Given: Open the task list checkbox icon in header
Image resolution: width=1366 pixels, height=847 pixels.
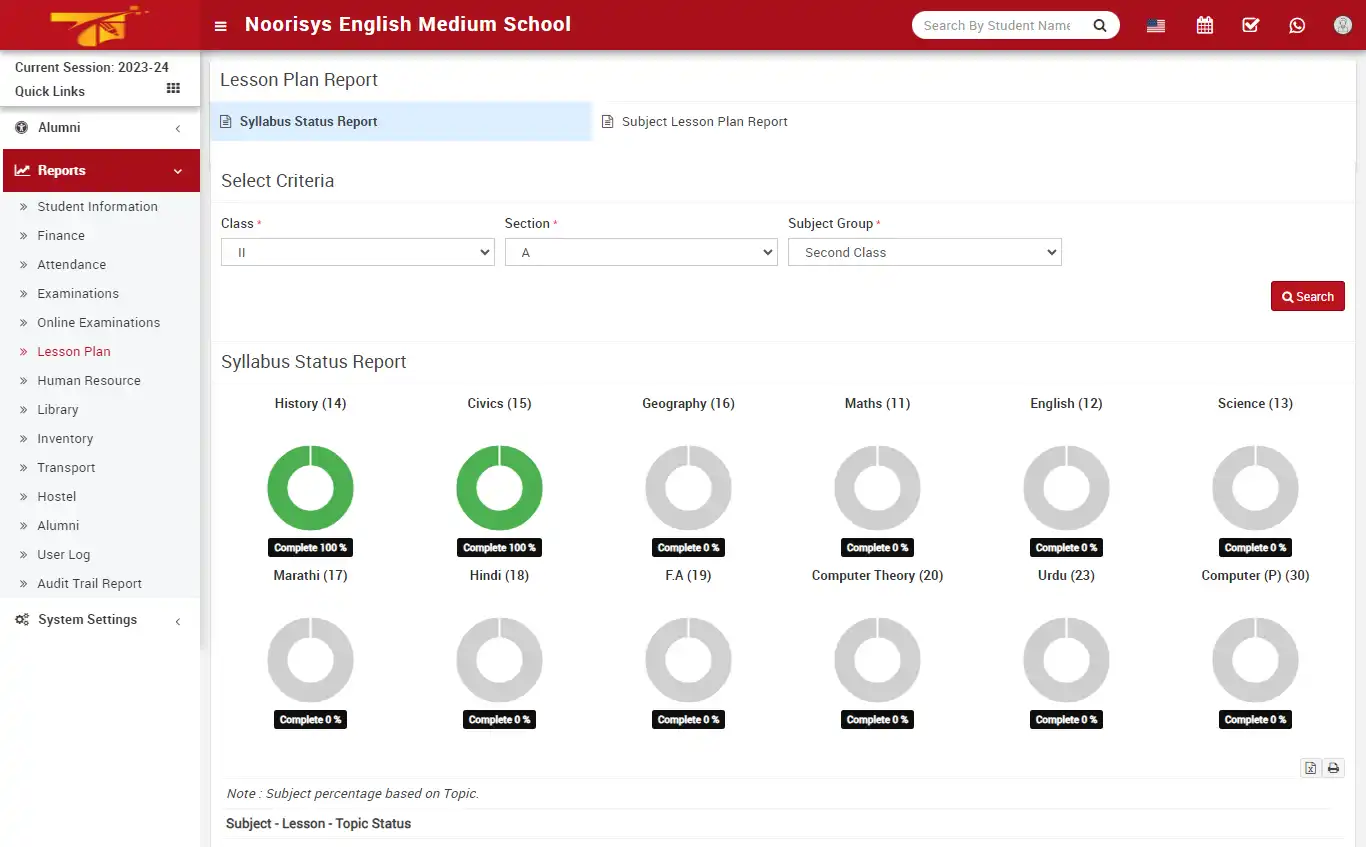Looking at the screenshot, I should (x=1250, y=24).
